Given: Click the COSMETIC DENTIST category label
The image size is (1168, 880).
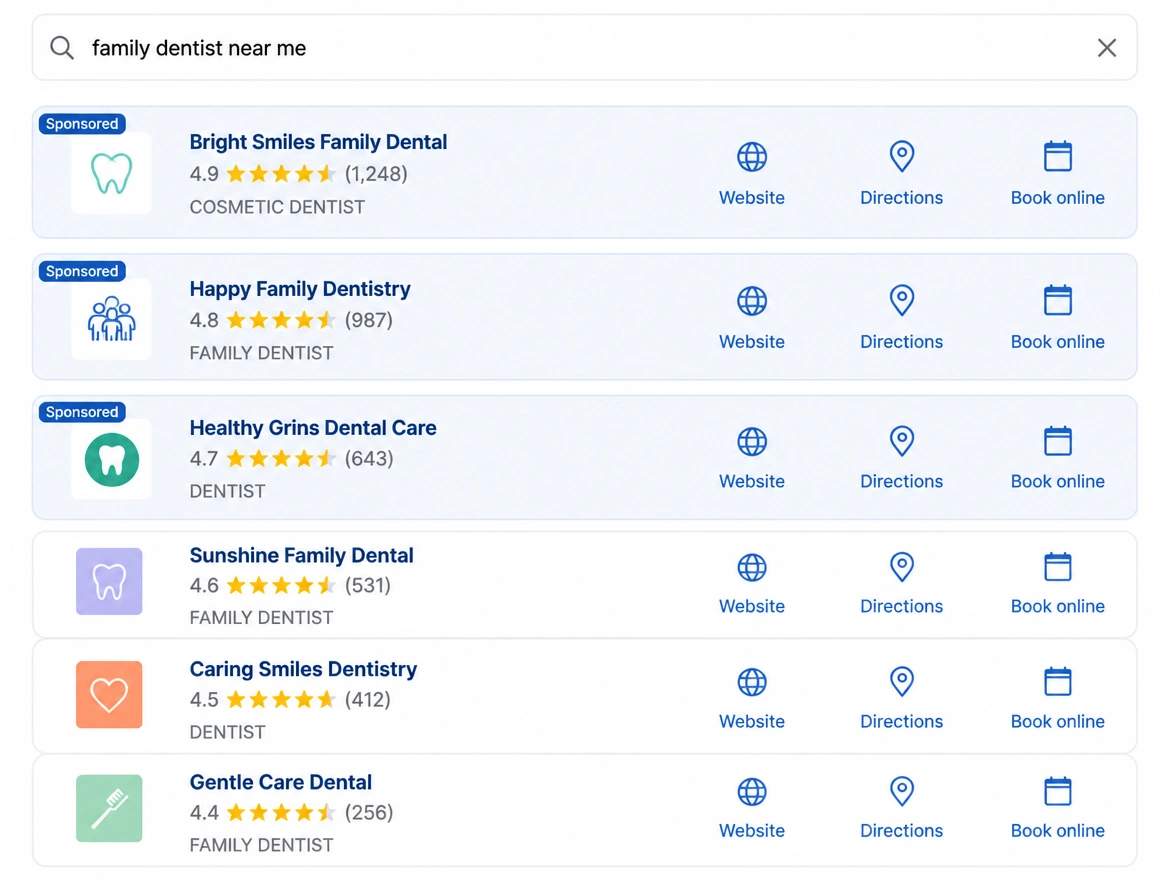Looking at the screenshot, I should pos(277,207).
